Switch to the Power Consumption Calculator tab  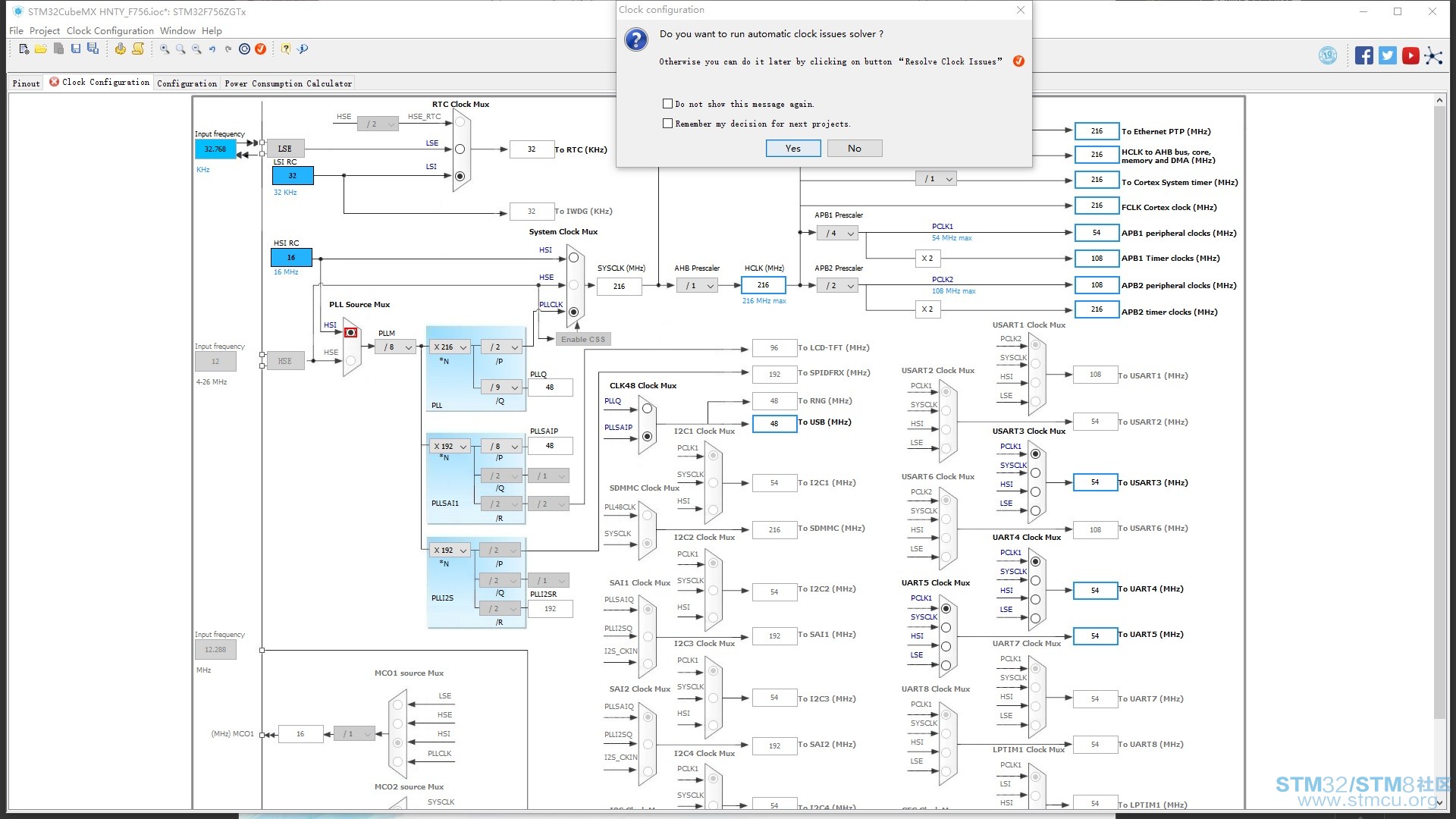(288, 83)
